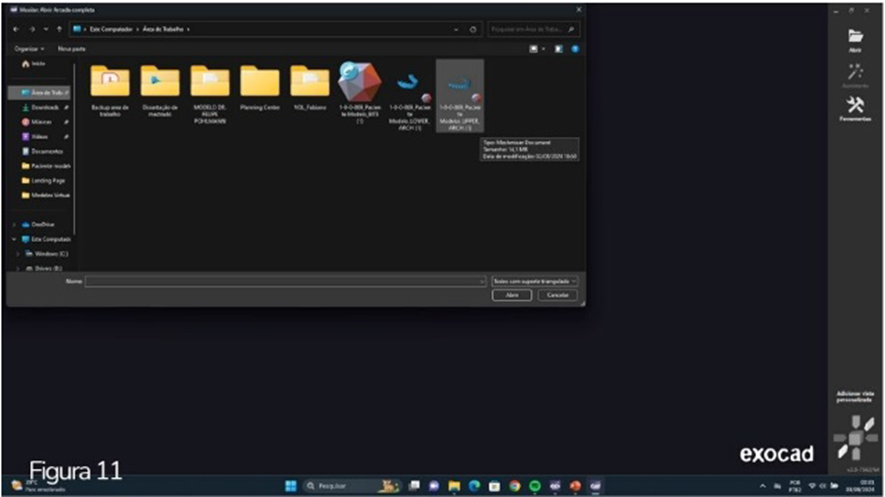Image resolution: width=885 pixels, height=497 pixels.
Task: Expand the OneDrive tree node
Action: (14, 224)
